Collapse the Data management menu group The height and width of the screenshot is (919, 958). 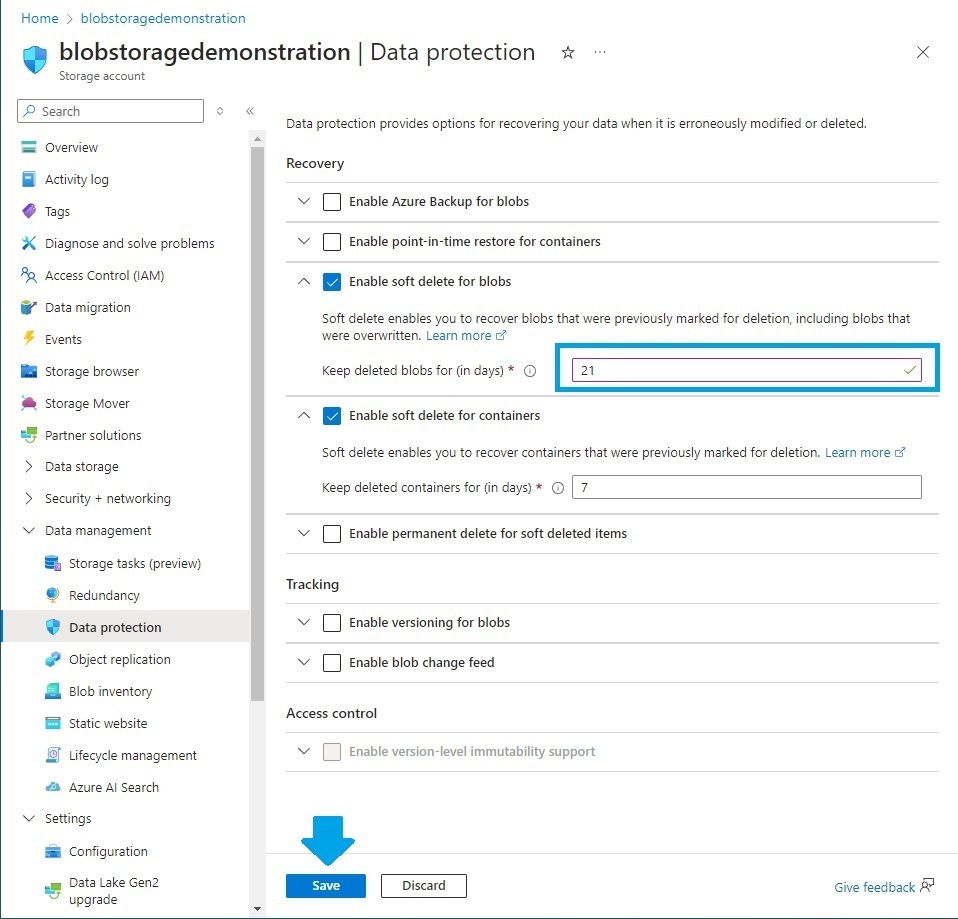click(29, 530)
